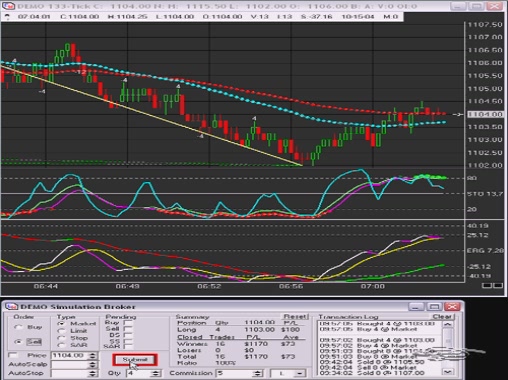
Task: Minimize the Simulation Broker window
Action: tap(416, 306)
